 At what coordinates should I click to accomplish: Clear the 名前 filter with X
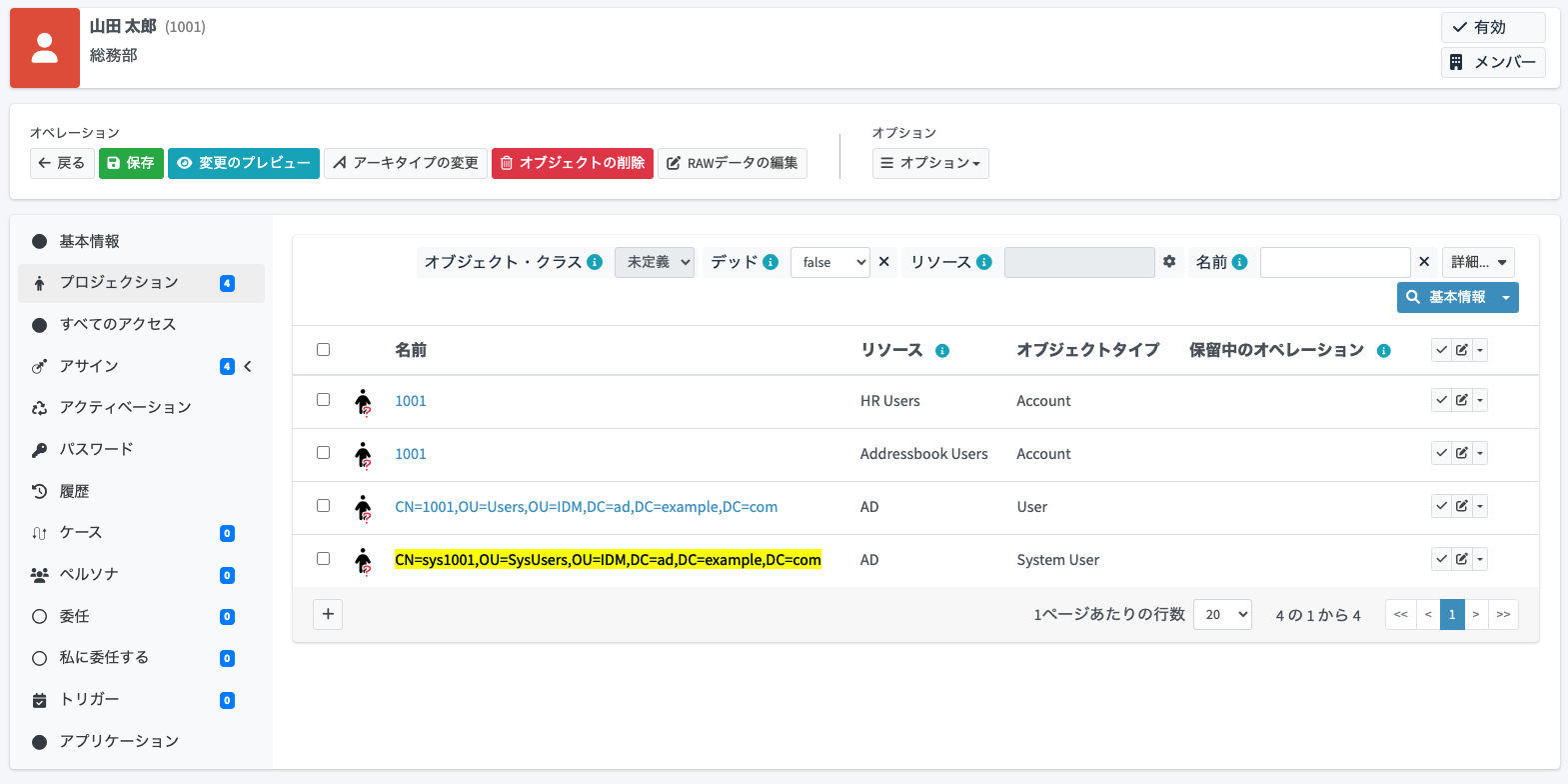1424,262
